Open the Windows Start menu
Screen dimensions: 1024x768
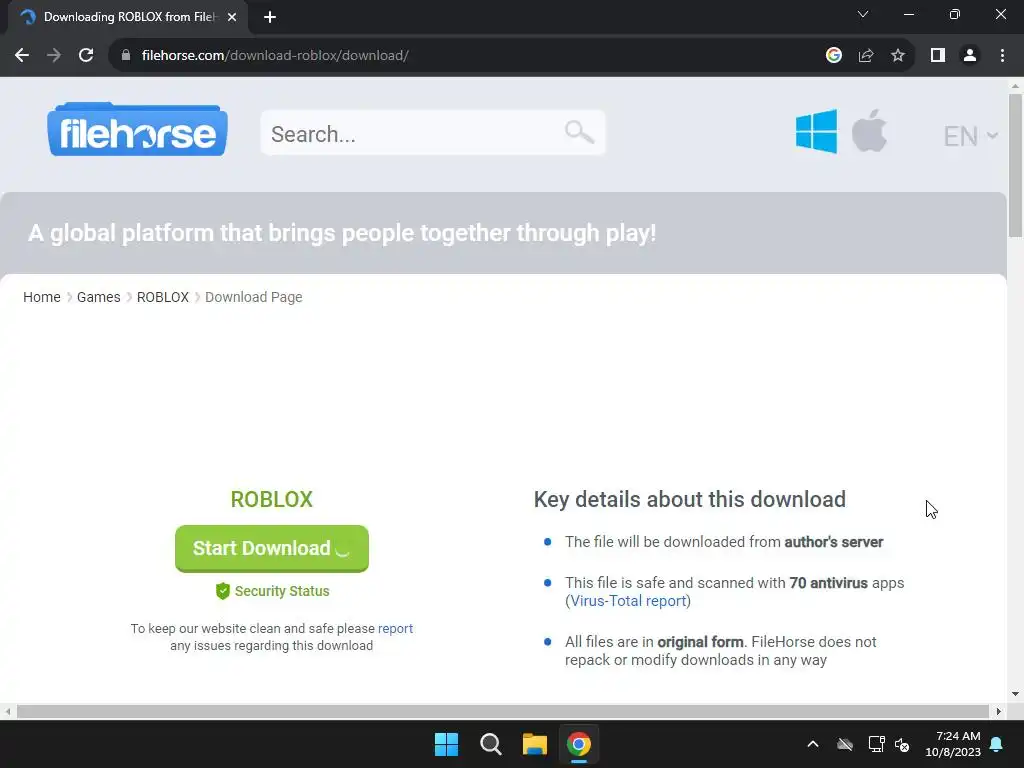pyautogui.click(x=447, y=744)
